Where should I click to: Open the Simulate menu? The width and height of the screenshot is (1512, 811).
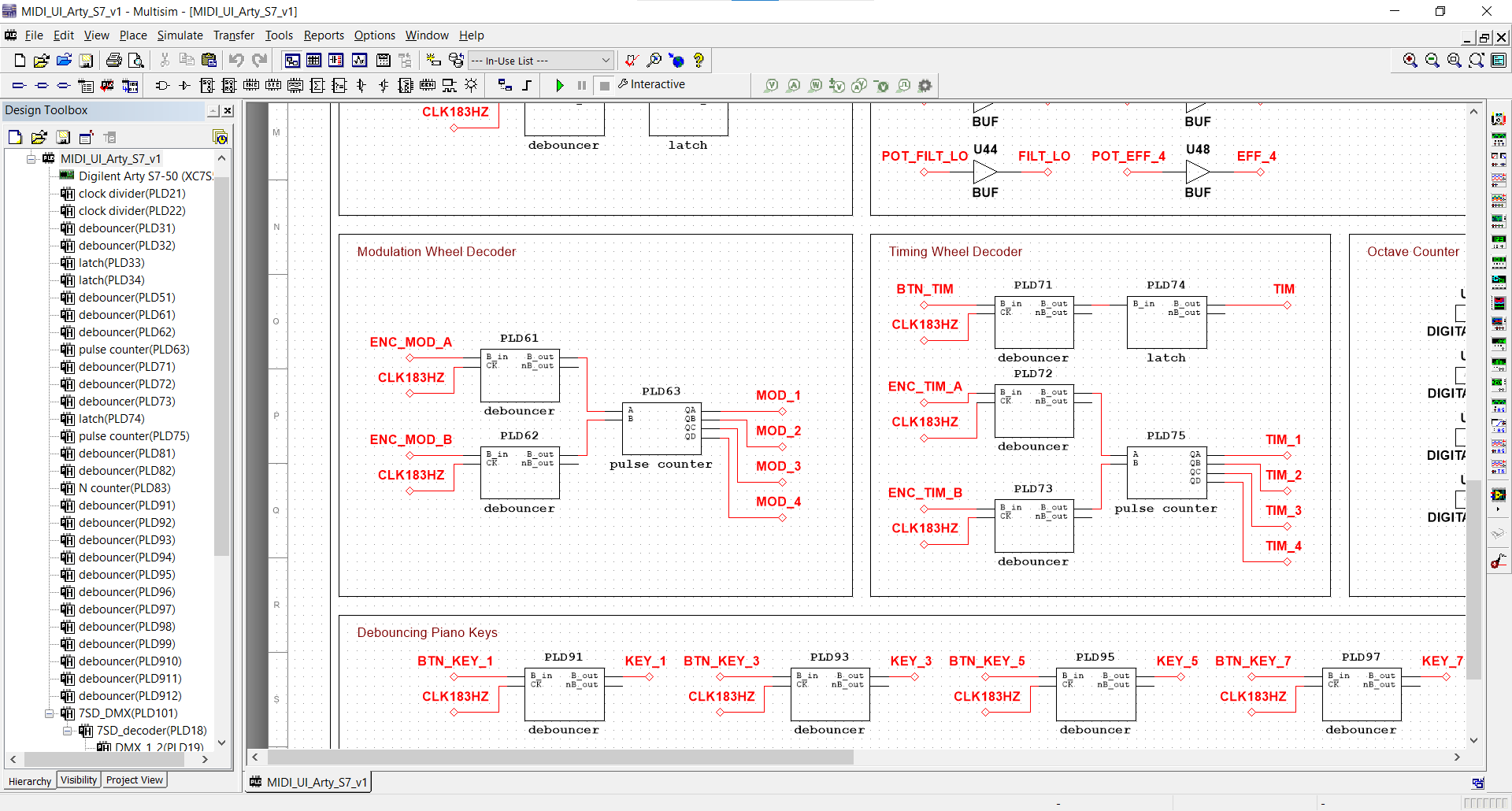point(180,35)
